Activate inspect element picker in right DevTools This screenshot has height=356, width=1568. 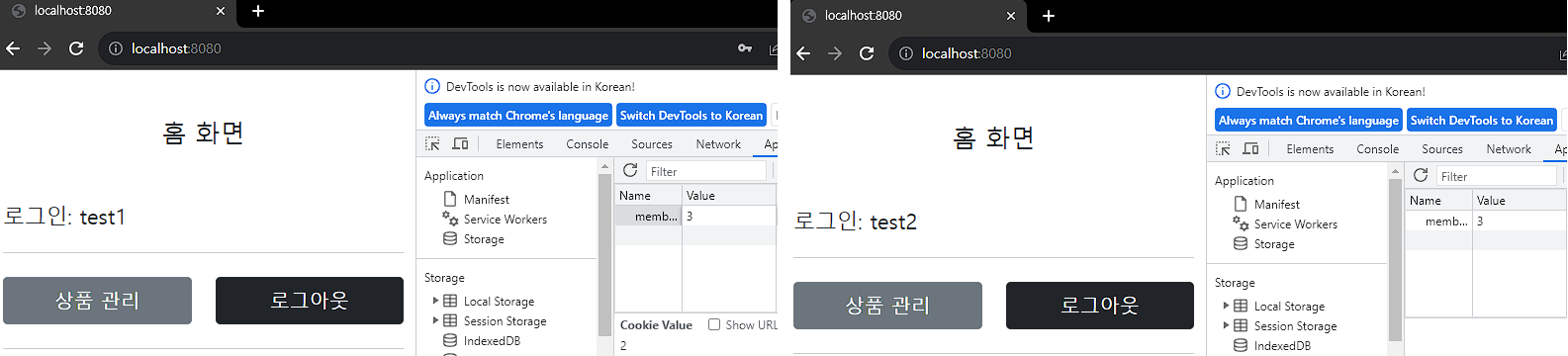click(x=1223, y=149)
